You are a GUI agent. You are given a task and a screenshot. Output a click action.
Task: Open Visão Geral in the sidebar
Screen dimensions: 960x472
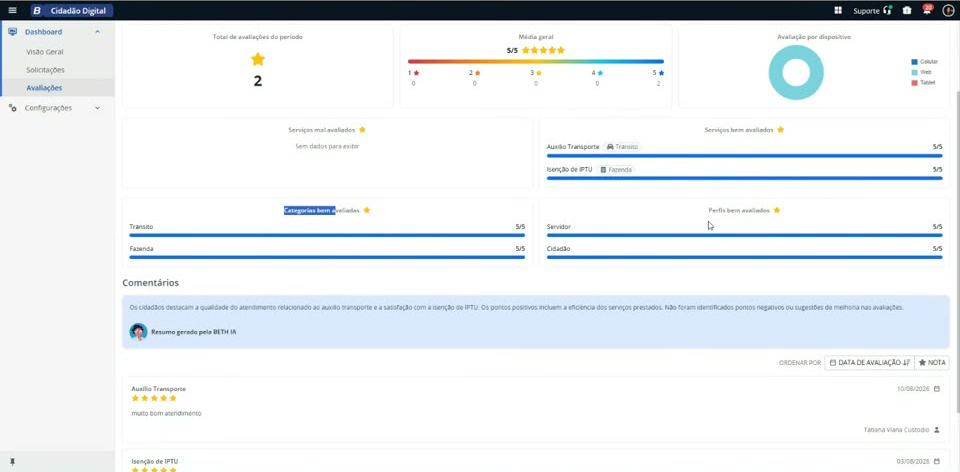[45, 52]
